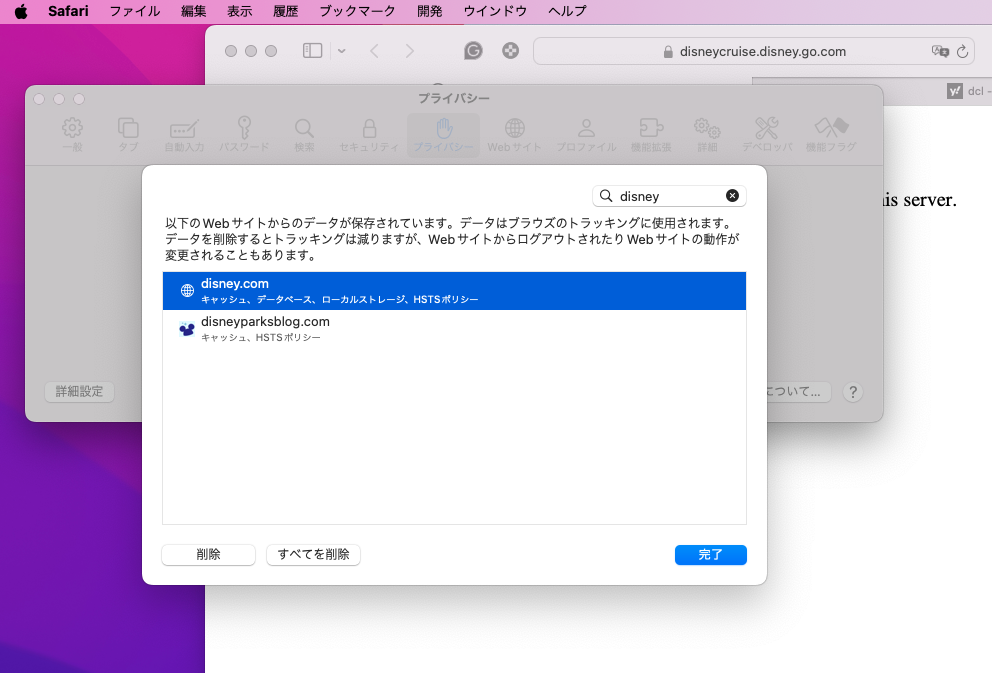This screenshot has width=992, height=673.
Task: Open the 履歴 menu
Action: point(285,11)
